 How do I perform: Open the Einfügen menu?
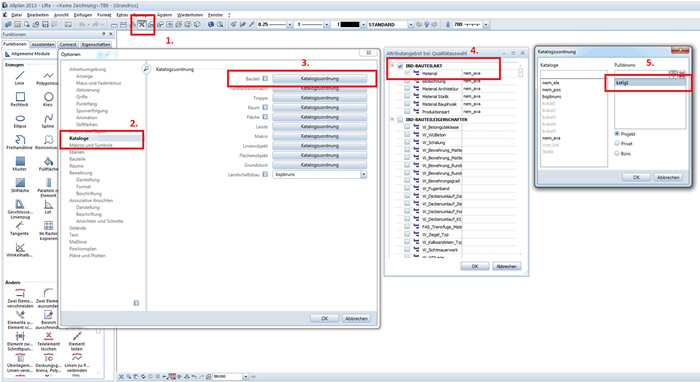83,15
